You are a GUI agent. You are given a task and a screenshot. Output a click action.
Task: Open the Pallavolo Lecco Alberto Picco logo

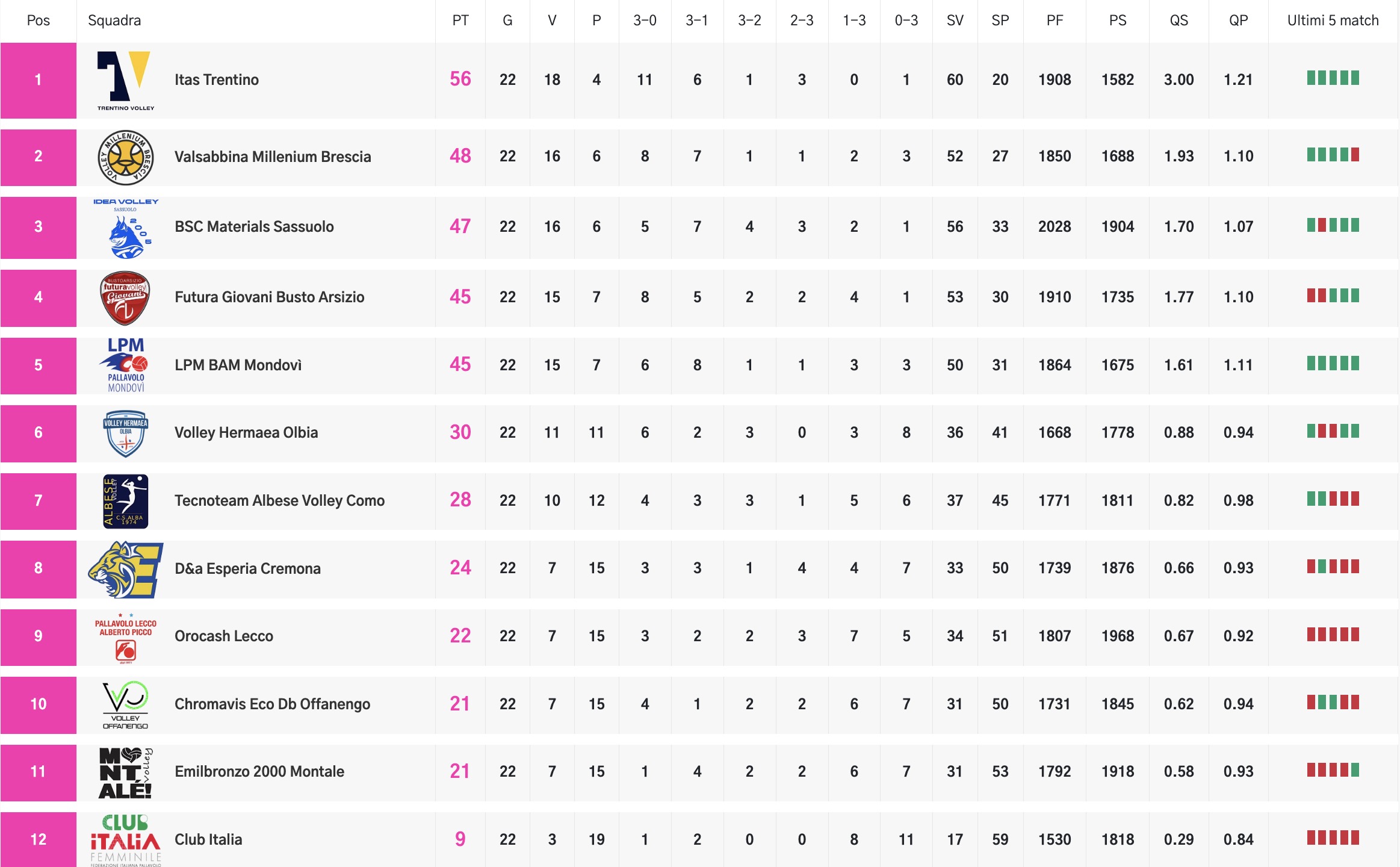pyautogui.click(x=125, y=637)
